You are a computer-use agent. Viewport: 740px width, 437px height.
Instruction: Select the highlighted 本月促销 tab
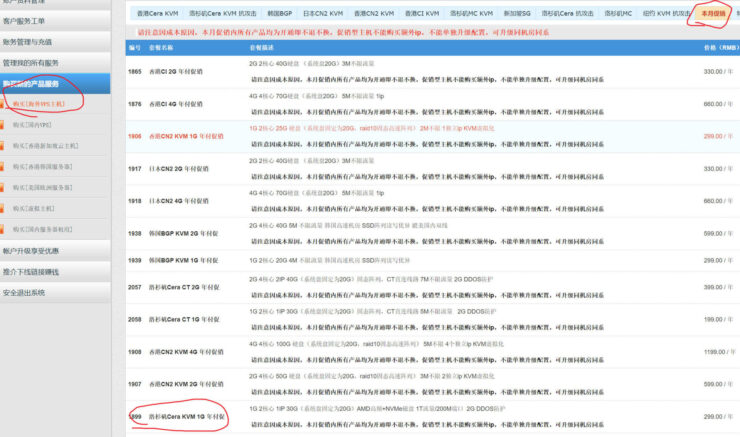pyautogui.click(x=713, y=13)
